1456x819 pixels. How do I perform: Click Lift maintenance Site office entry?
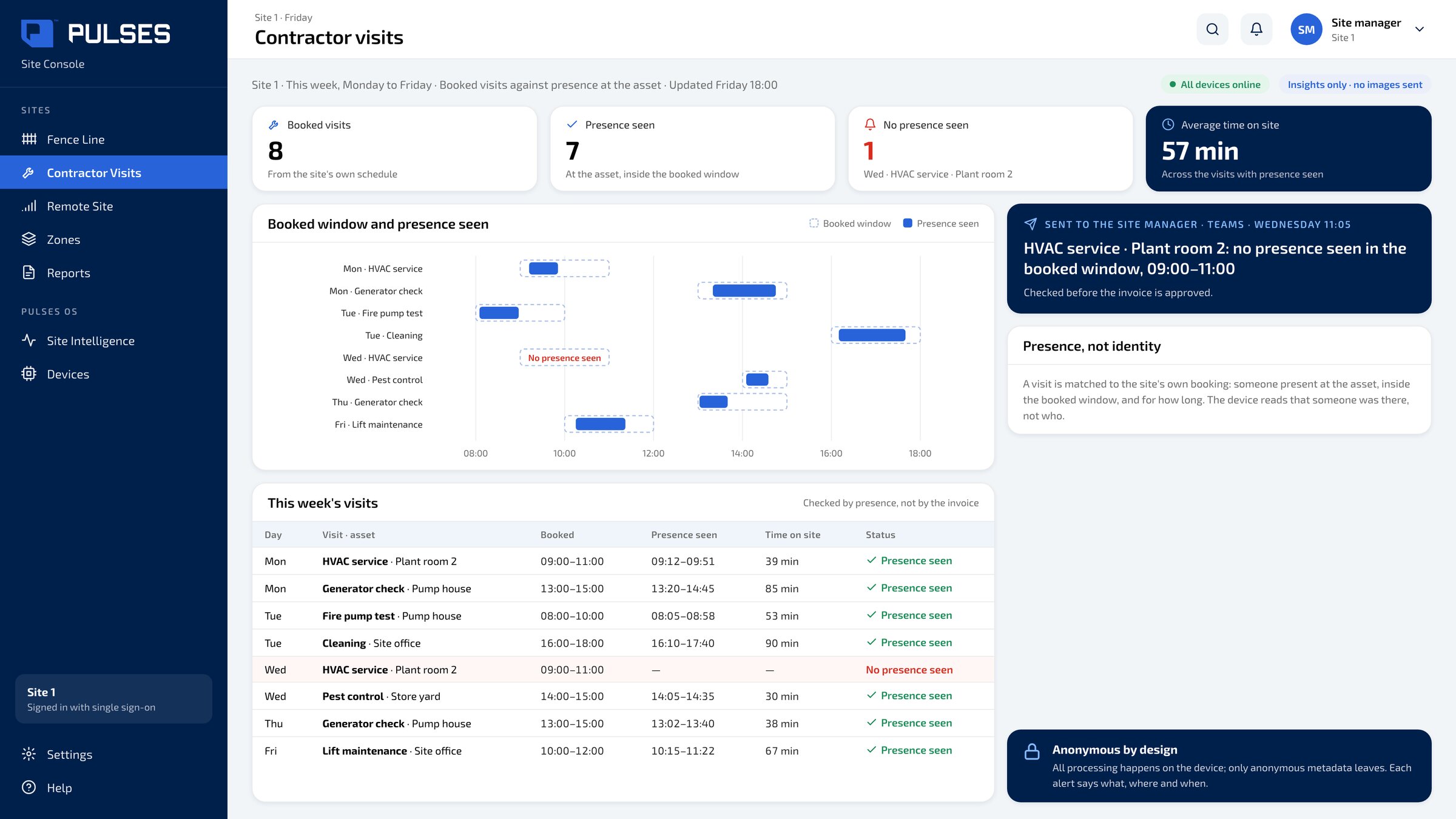pos(392,750)
